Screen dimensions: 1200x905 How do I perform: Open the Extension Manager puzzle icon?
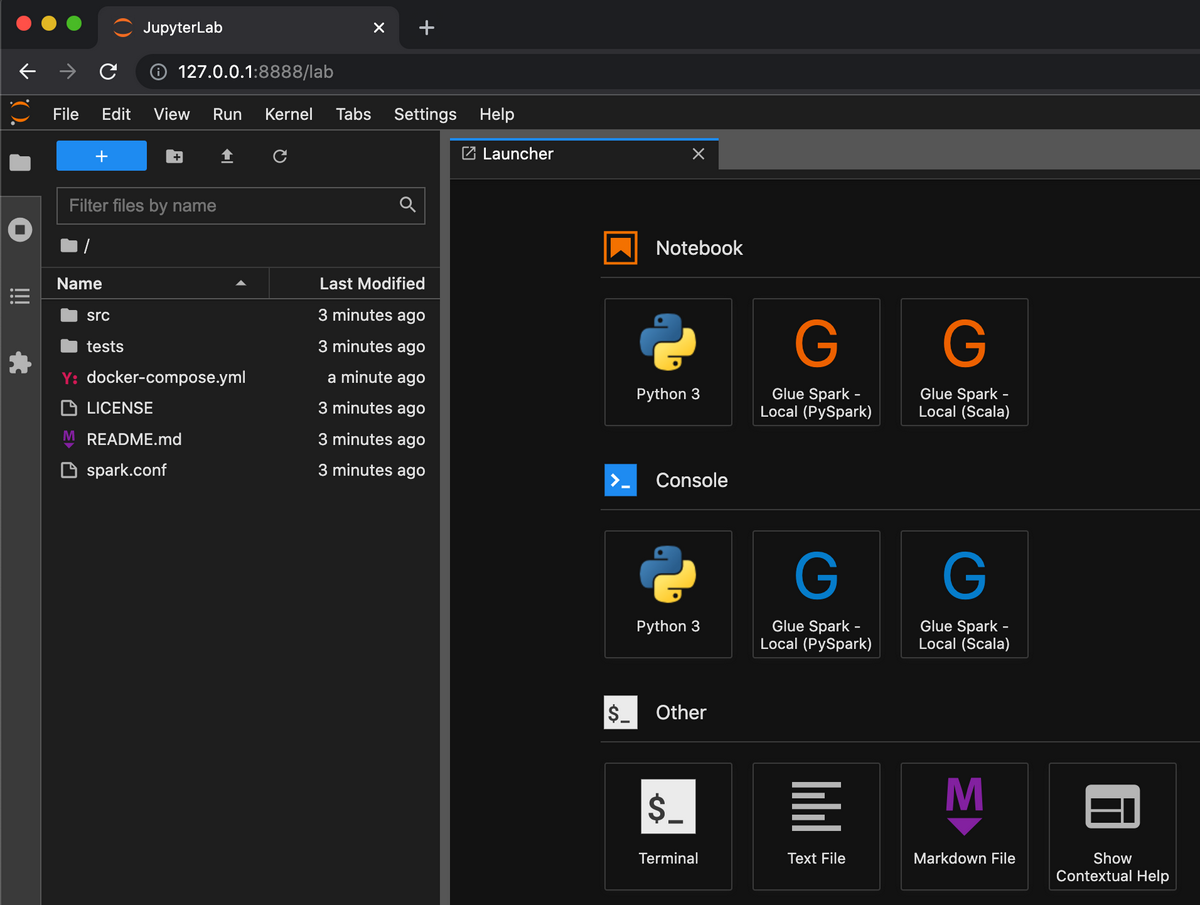tap(20, 362)
